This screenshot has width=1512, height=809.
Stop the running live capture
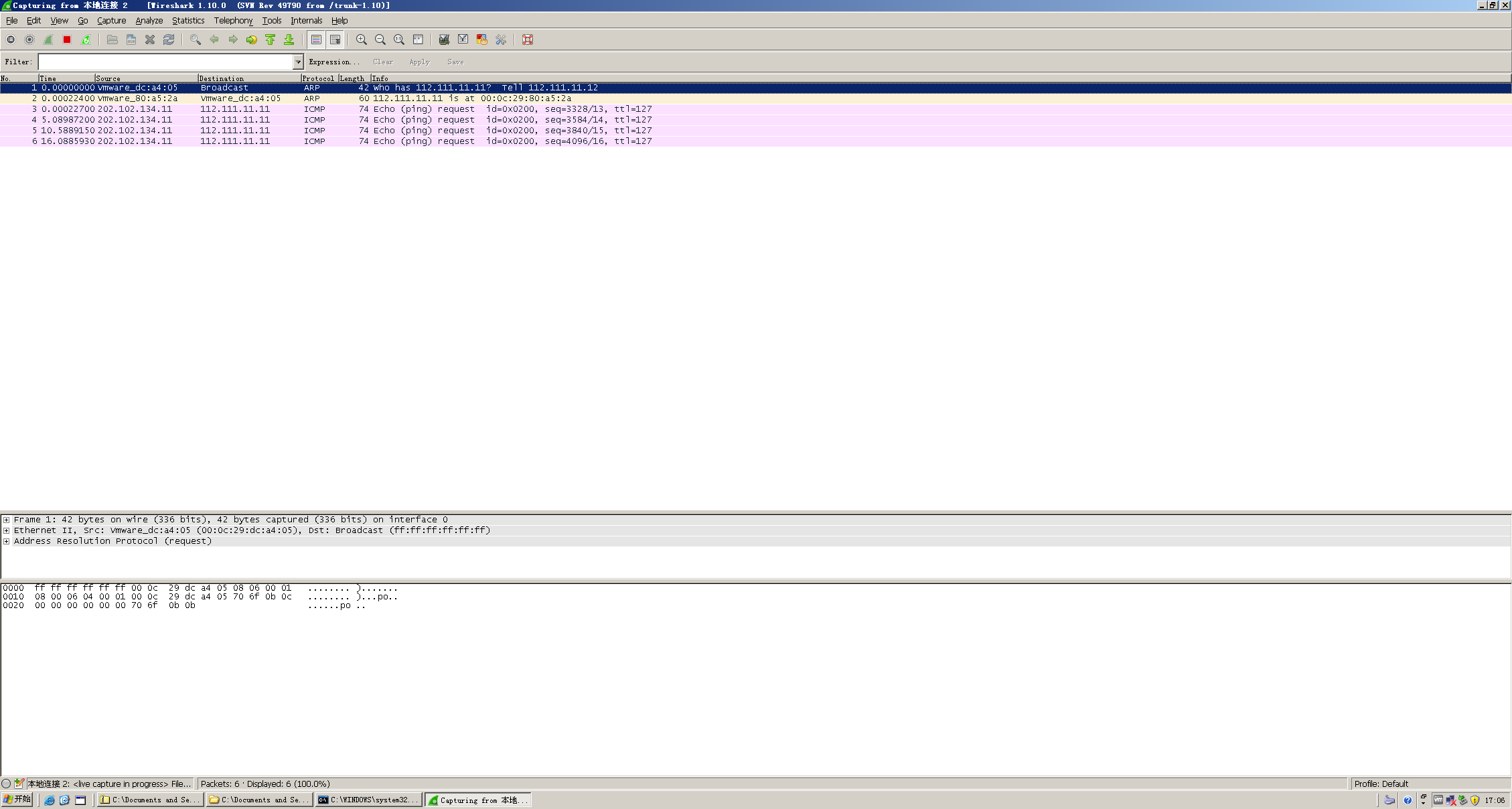[67, 40]
